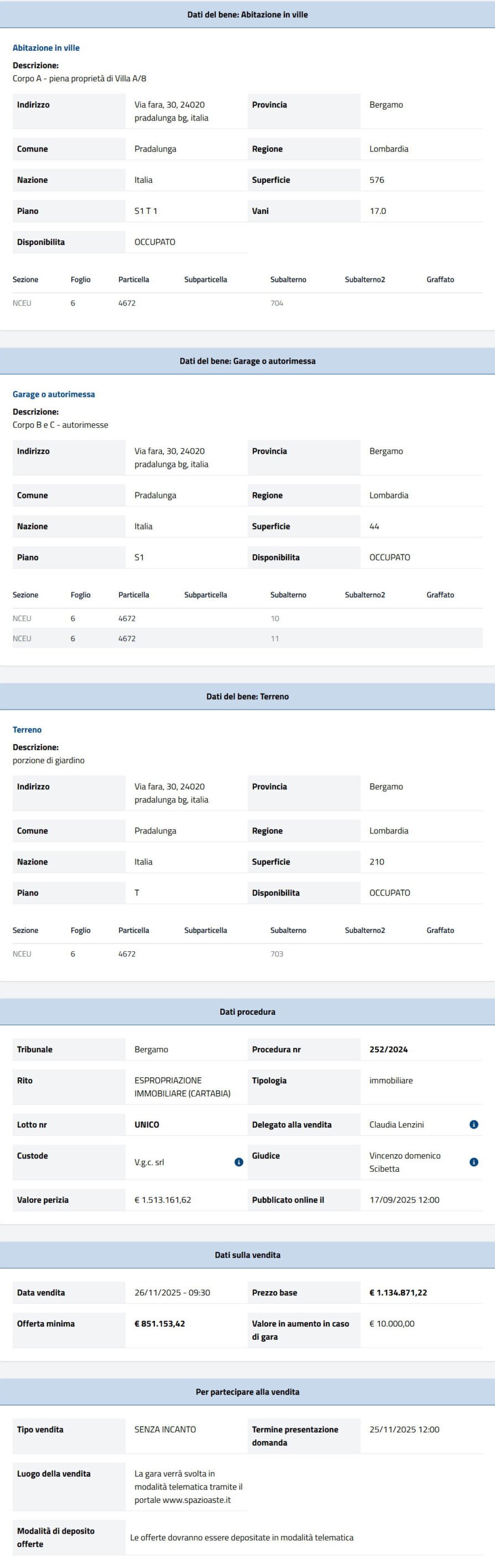Click info icon next to Claudia Lenzini
Screen dimensions: 495x1568
473,1124
